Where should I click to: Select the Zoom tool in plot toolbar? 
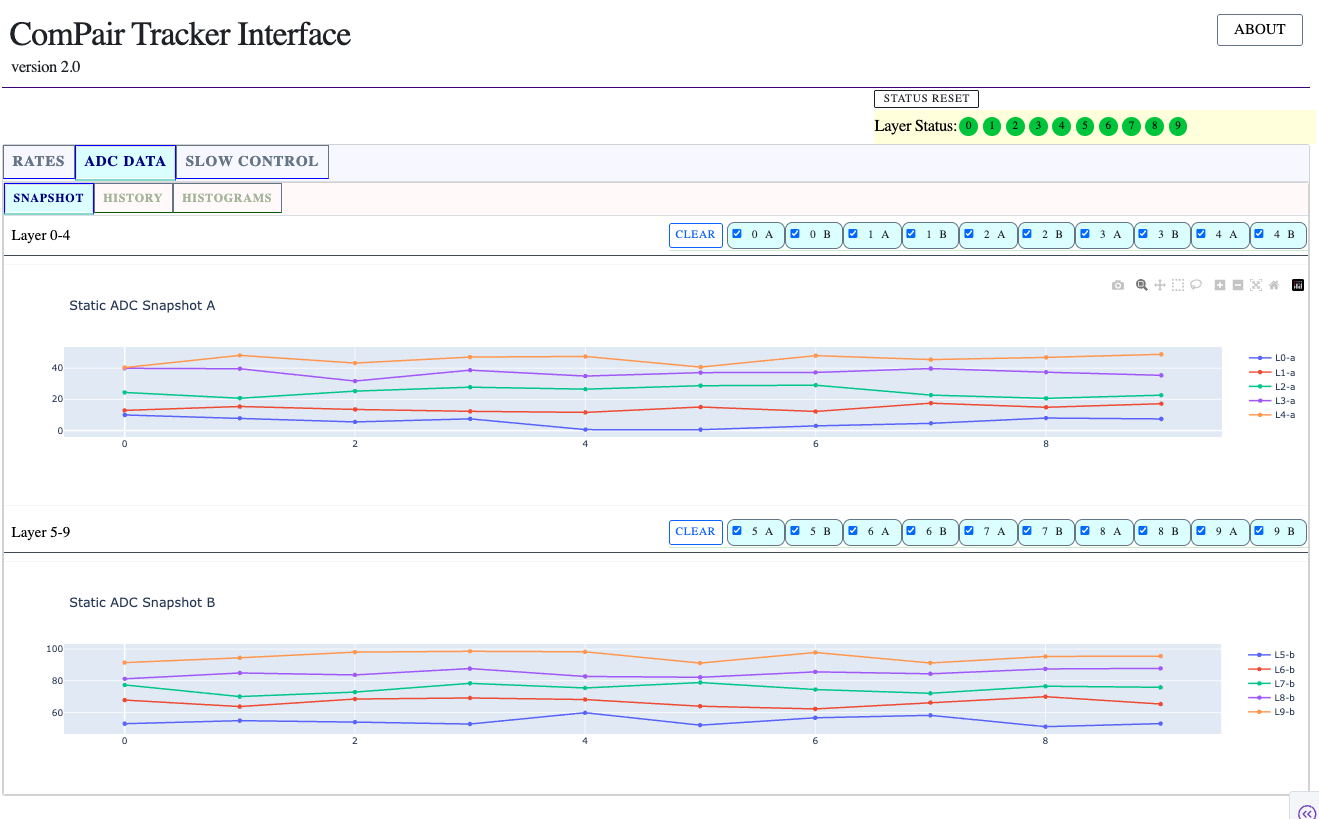(x=1141, y=286)
